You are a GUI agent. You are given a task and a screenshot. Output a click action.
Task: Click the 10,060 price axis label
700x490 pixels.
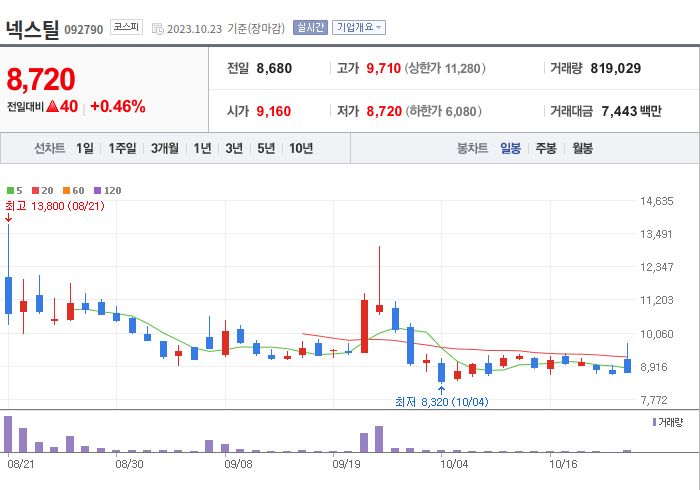point(656,334)
